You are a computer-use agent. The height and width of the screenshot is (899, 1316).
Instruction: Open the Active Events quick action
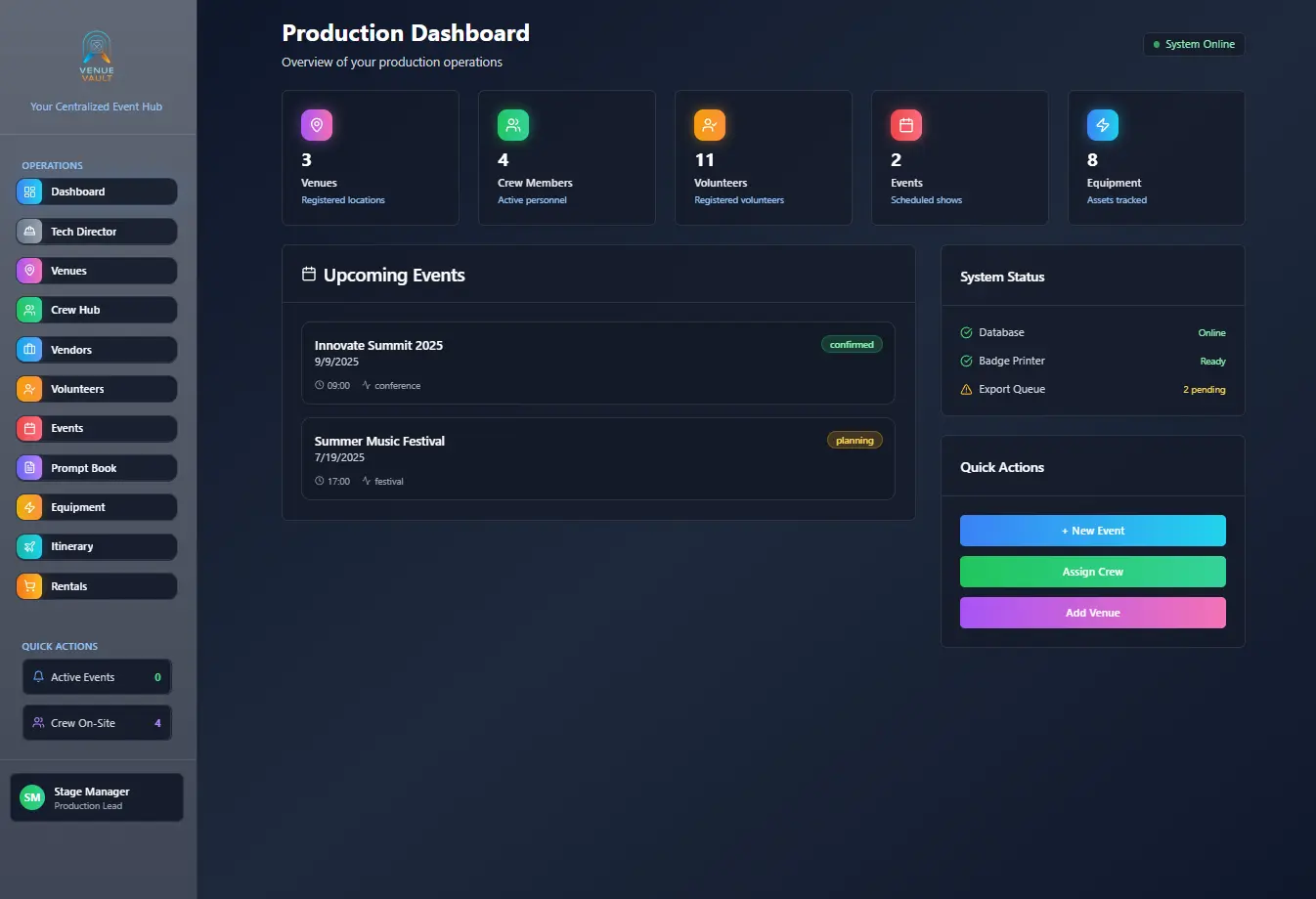(x=97, y=677)
